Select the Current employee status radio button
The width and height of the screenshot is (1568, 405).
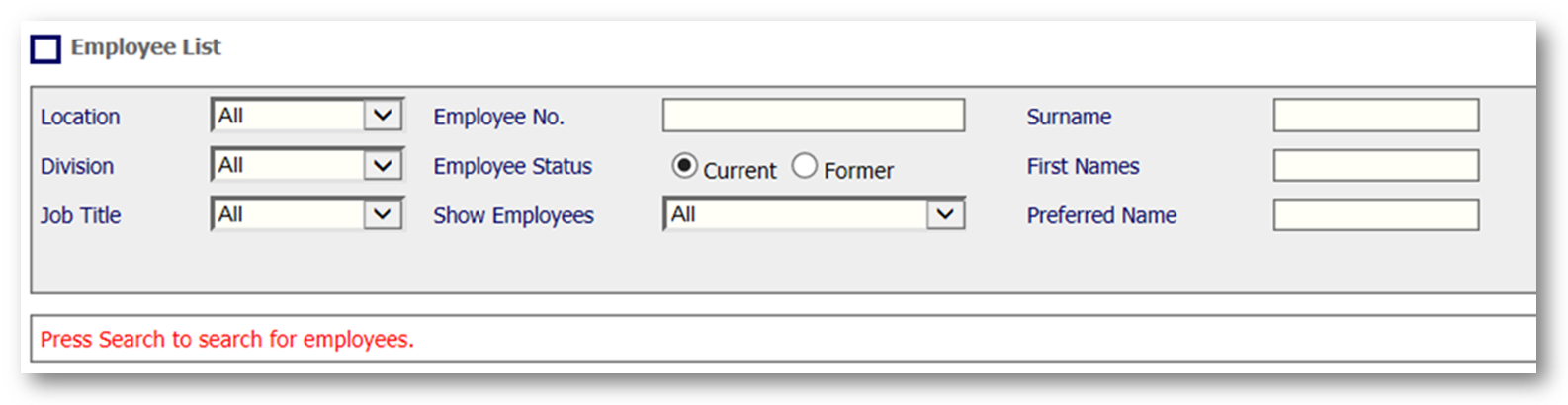pyautogui.click(x=684, y=166)
